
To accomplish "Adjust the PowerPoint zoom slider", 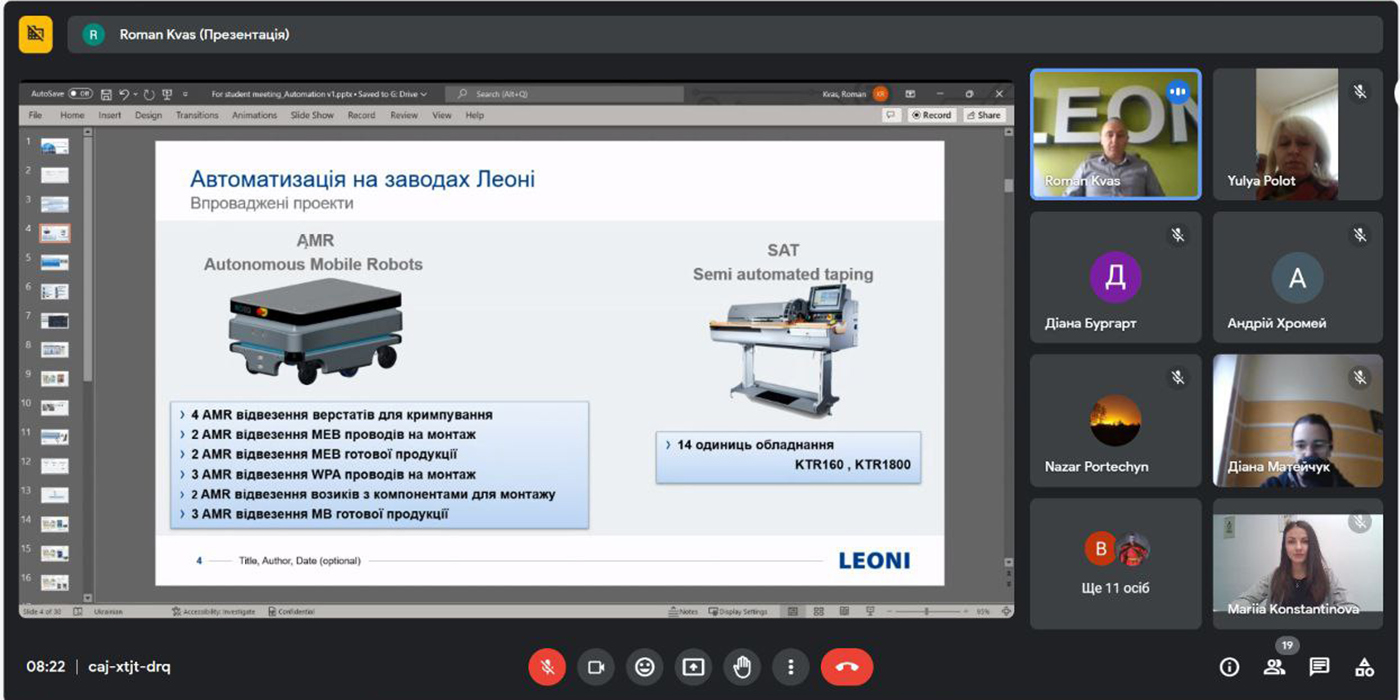I will coord(927,611).
